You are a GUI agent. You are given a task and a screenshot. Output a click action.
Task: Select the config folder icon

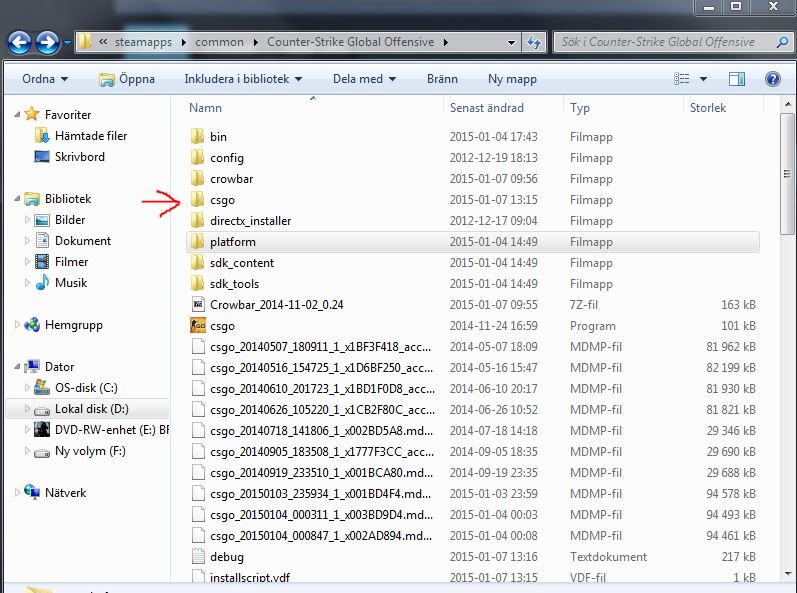tap(197, 158)
